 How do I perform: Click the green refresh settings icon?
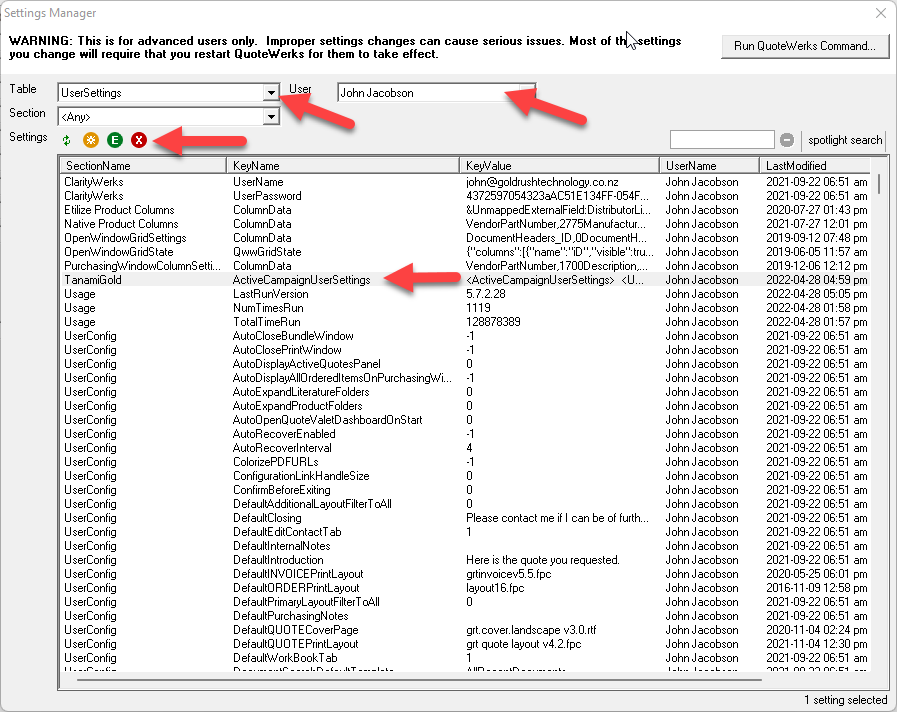[67, 140]
